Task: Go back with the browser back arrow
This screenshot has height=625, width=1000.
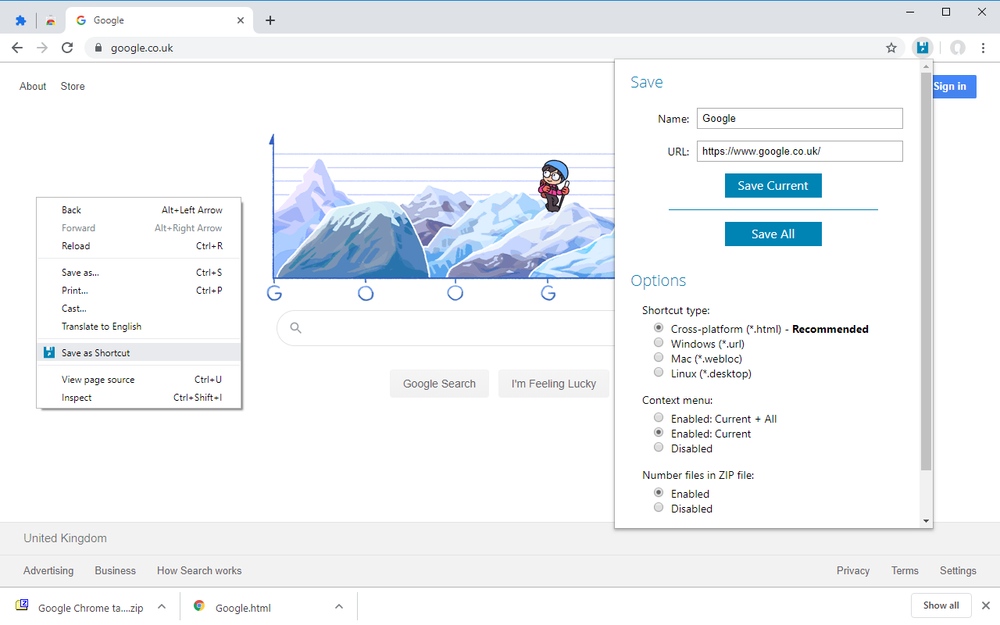Action: [17, 48]
